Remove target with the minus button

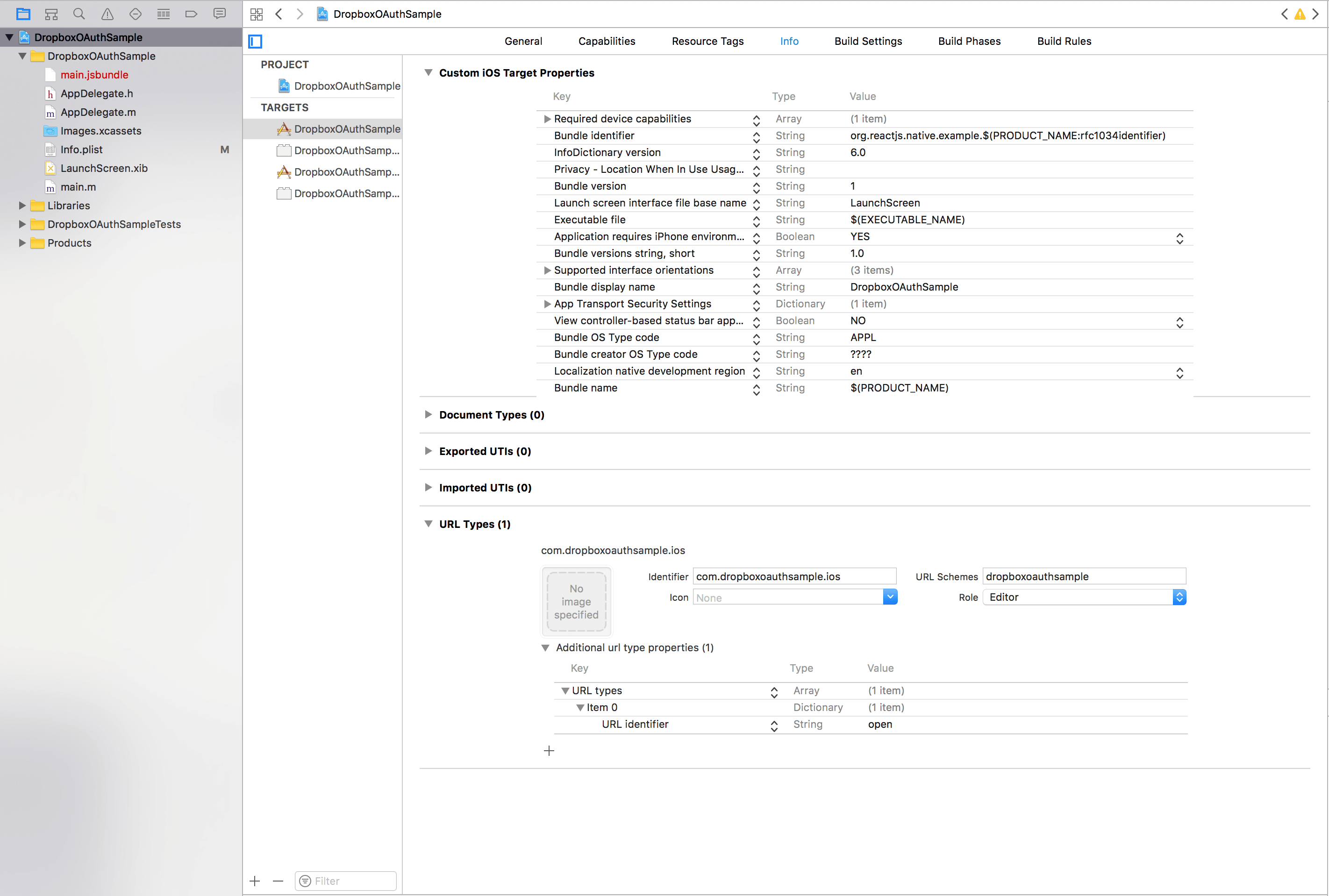278,881
